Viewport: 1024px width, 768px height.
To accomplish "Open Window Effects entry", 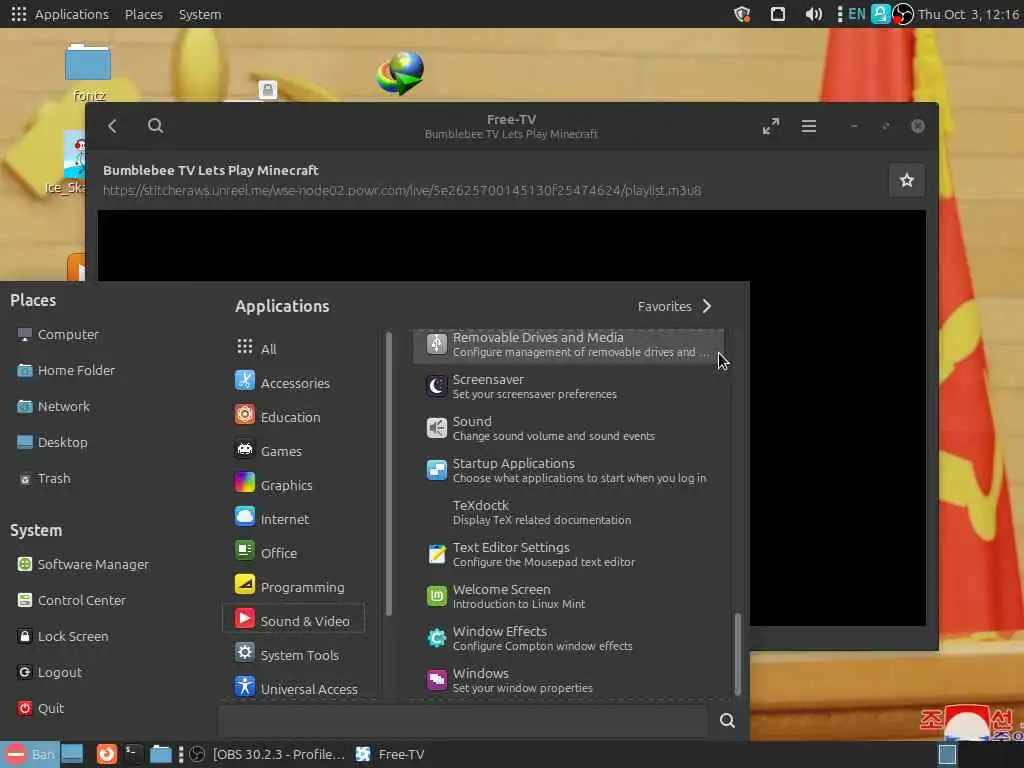I will click(568, 638).
